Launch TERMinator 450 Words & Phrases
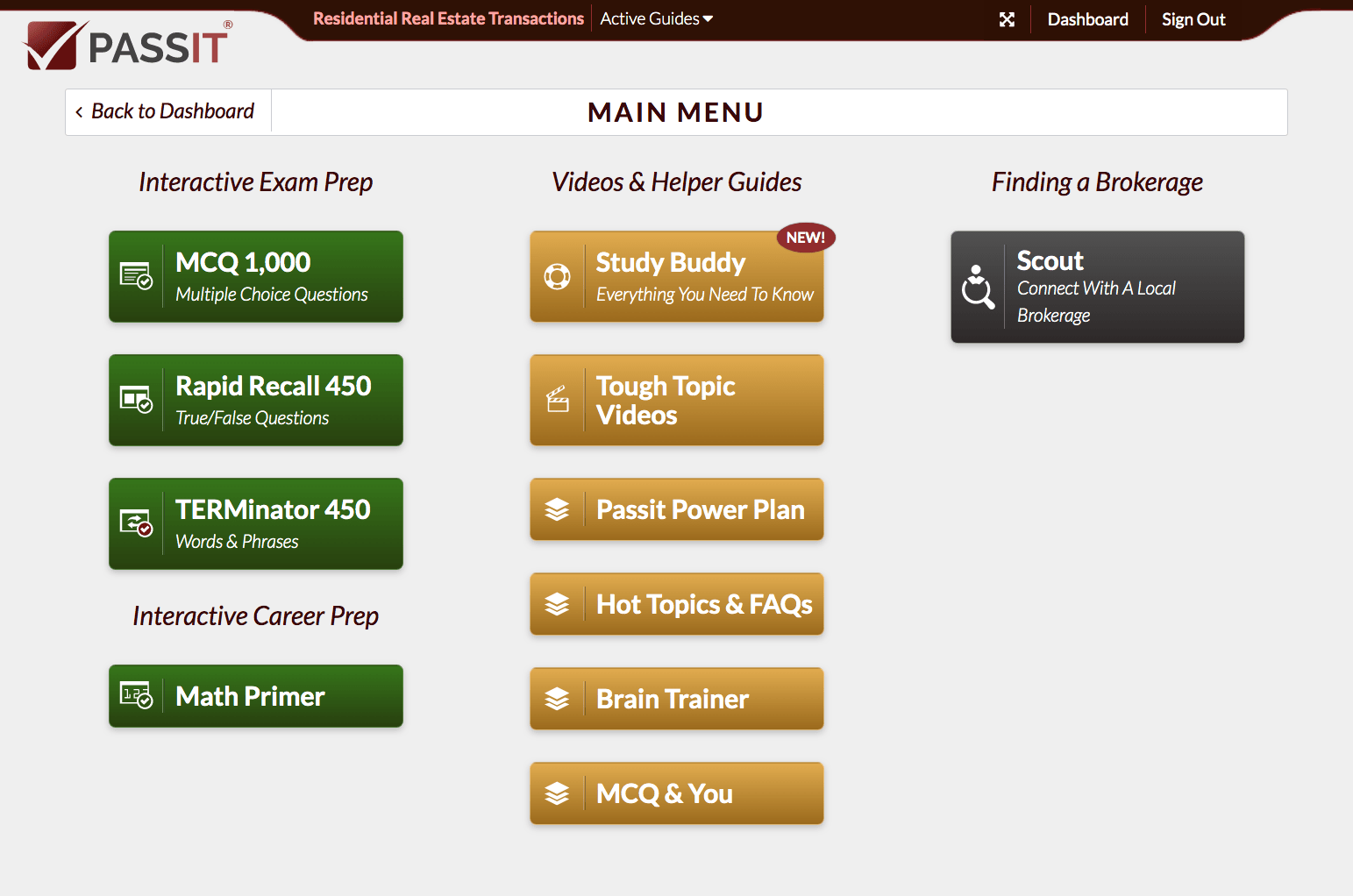Viewport: 1353px width, 896px height. coord(256,523)
